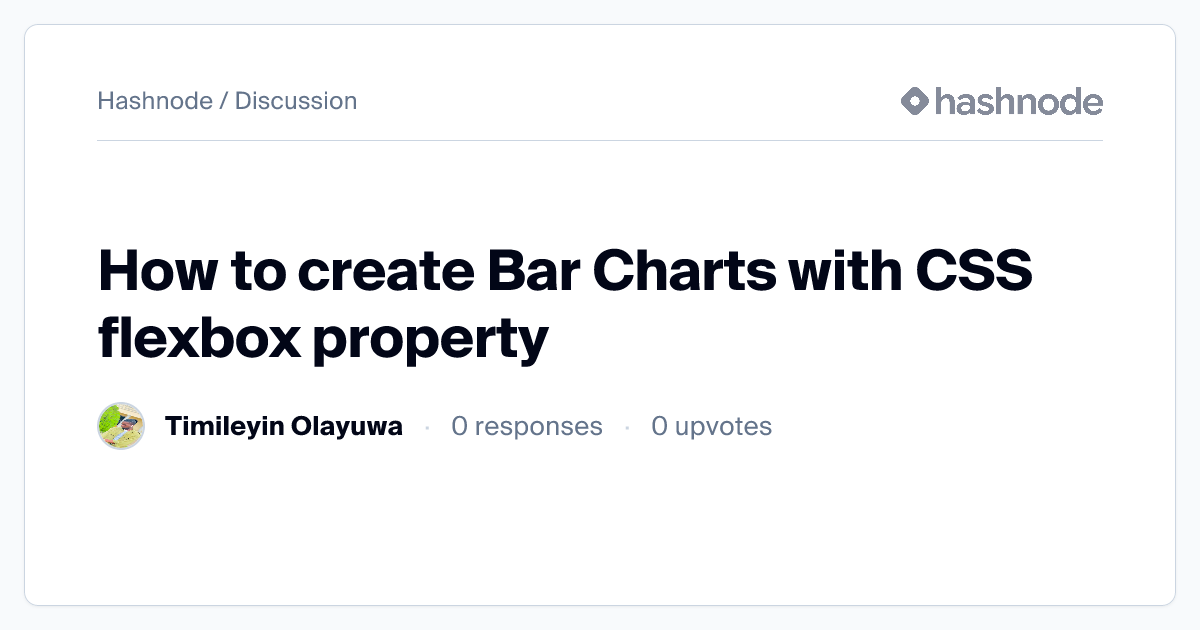Viewport: 1200px width, 630px height.
Task: Click the dot separator before "0 upvotes"
Action: [x=627, y=427]
